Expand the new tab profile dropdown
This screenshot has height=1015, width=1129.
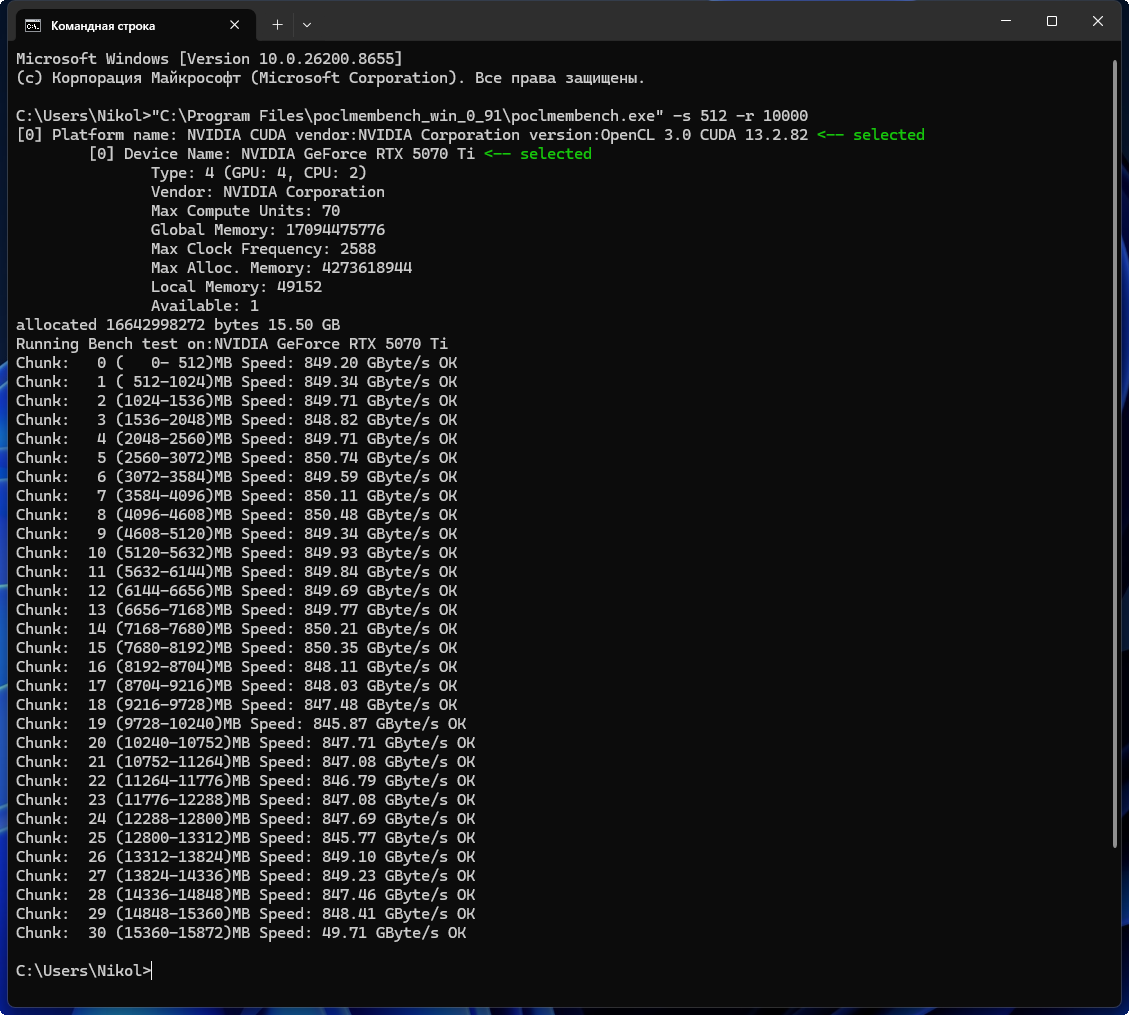(x=307, y=24)
